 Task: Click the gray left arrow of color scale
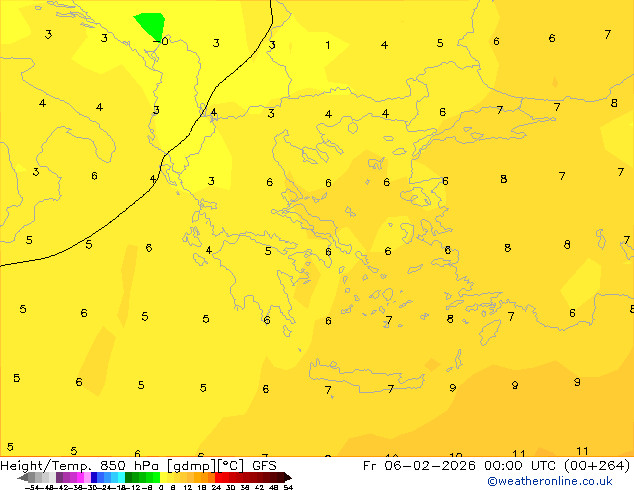click(x=22, y=477)
